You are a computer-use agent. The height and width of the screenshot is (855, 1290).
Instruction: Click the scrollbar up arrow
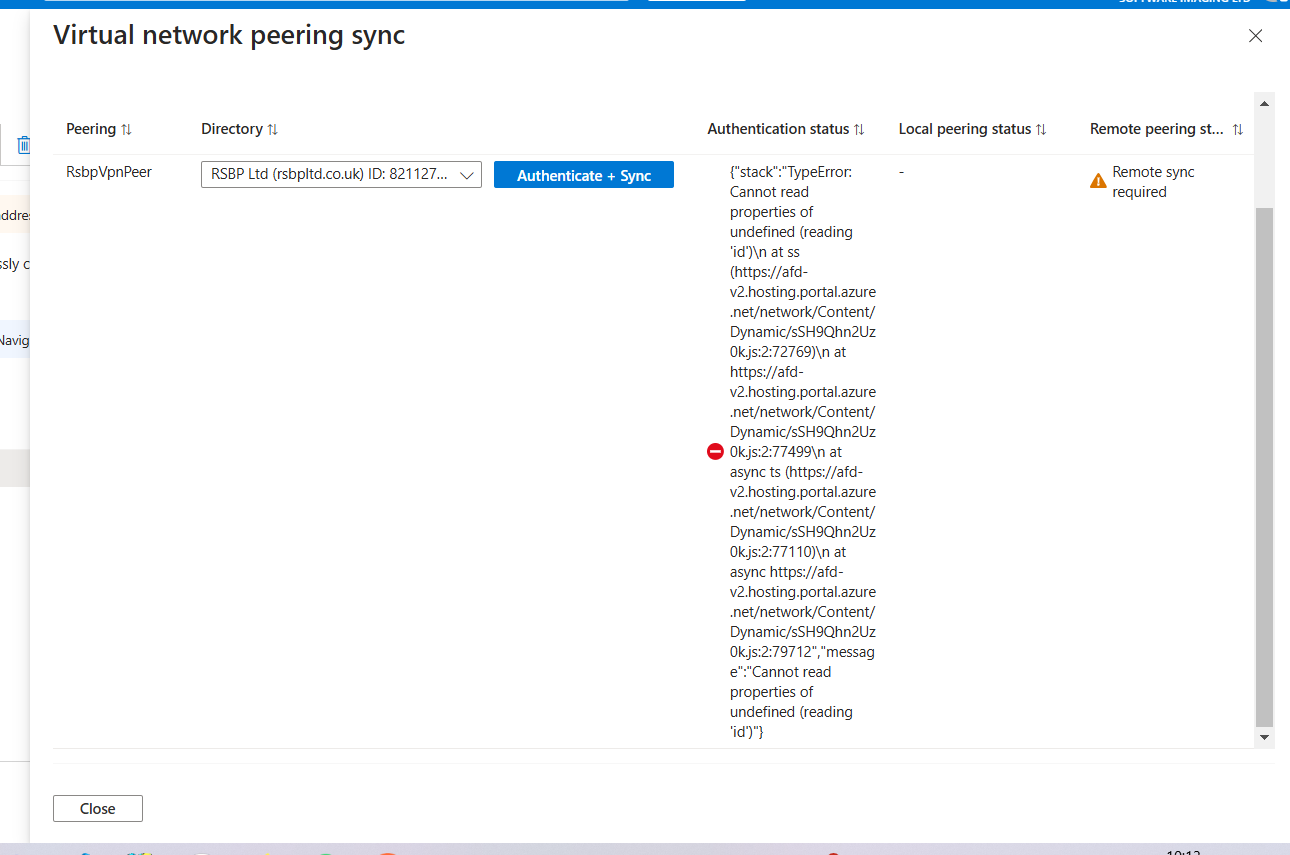click(1264, 103)
